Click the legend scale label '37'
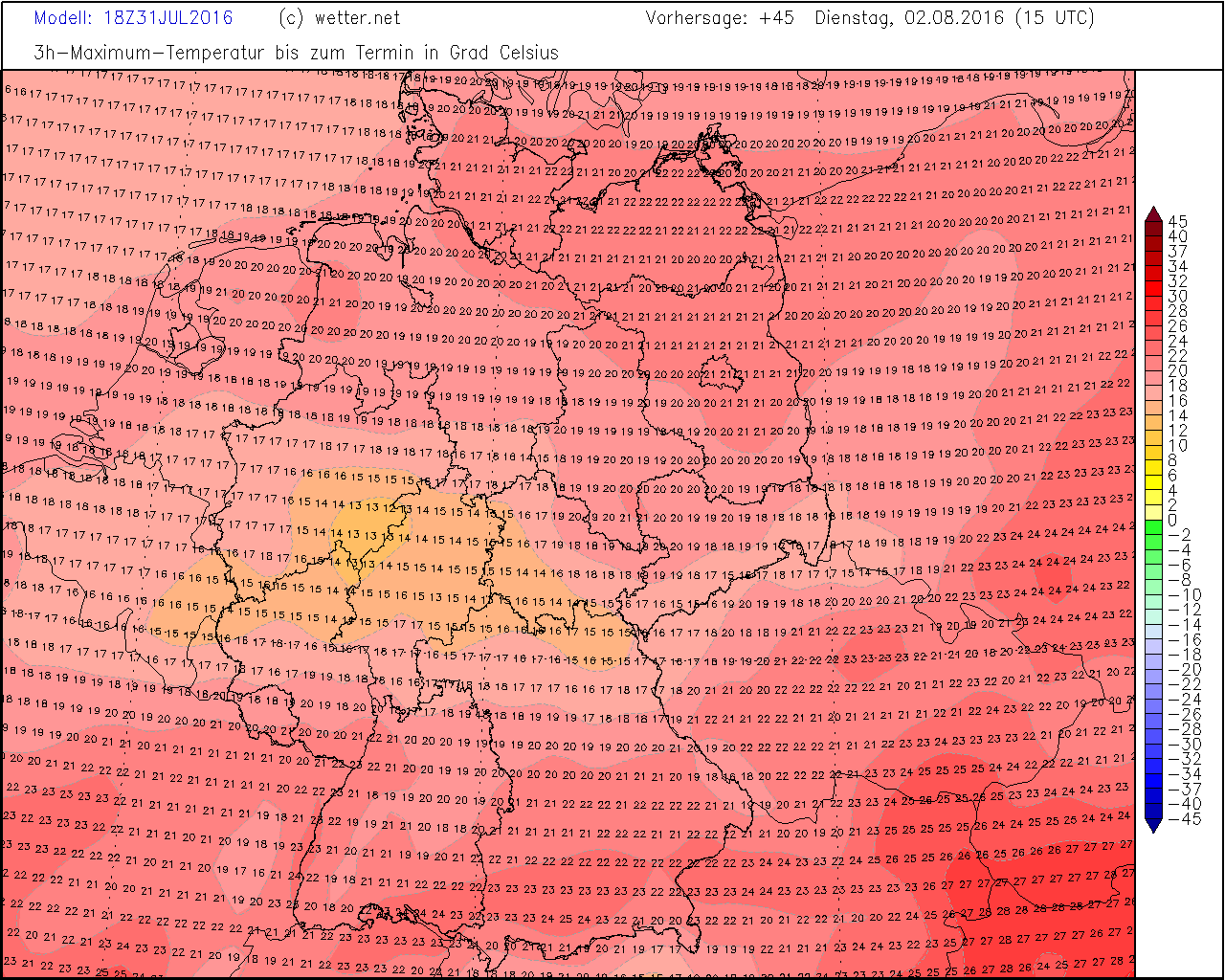1225x980 pixels. point(1177,252)
